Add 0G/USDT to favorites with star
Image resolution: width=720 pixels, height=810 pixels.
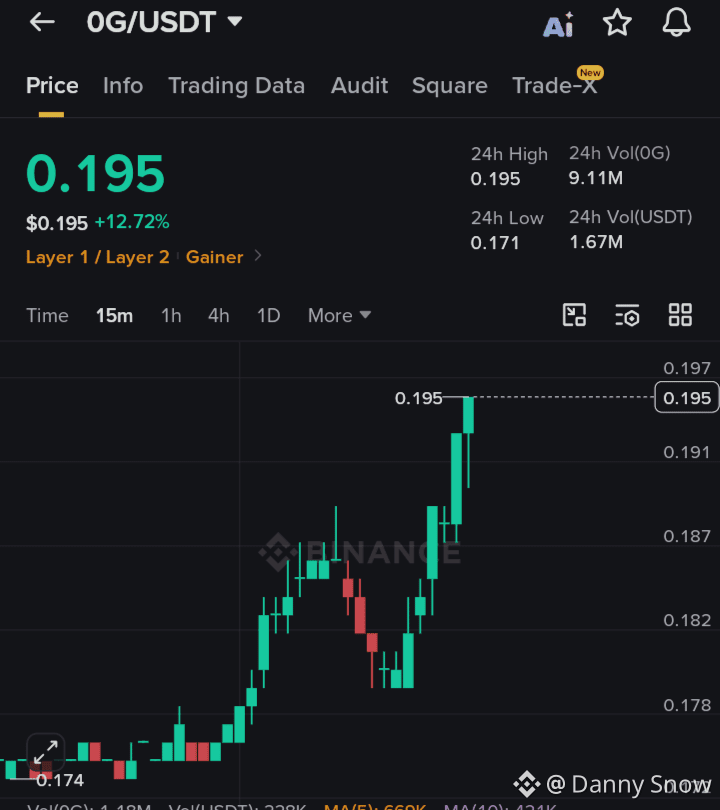click(617, 23)
